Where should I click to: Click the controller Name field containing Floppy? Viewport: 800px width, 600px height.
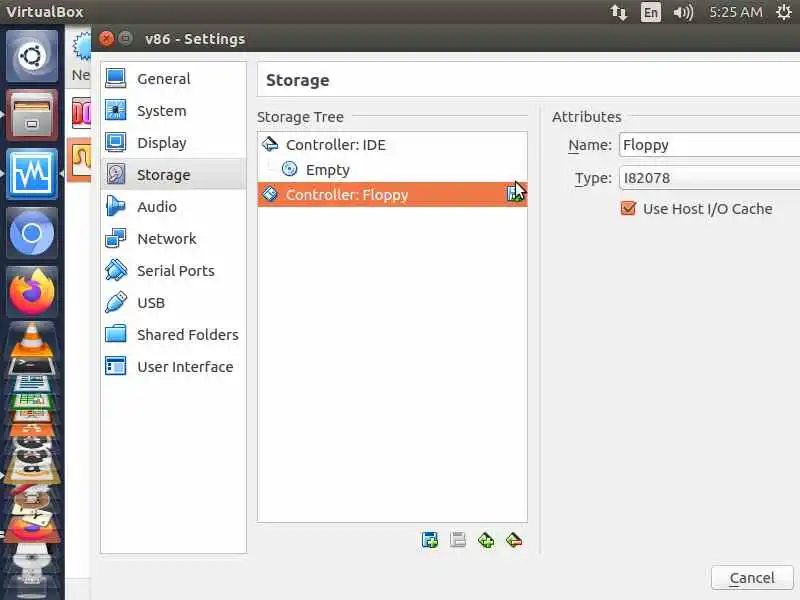click(709, 145)
